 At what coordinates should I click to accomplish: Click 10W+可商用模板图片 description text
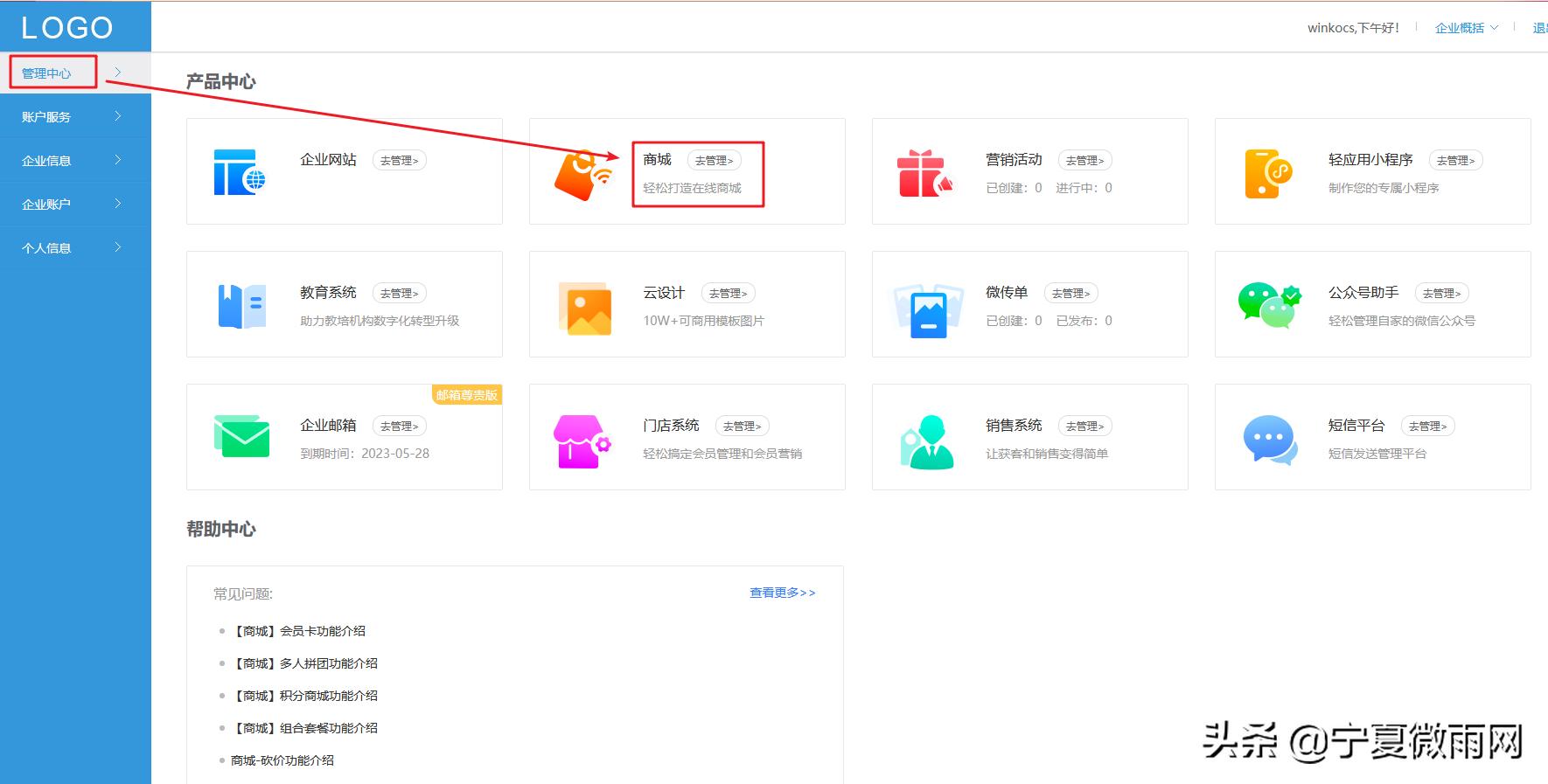pos(704,321)
